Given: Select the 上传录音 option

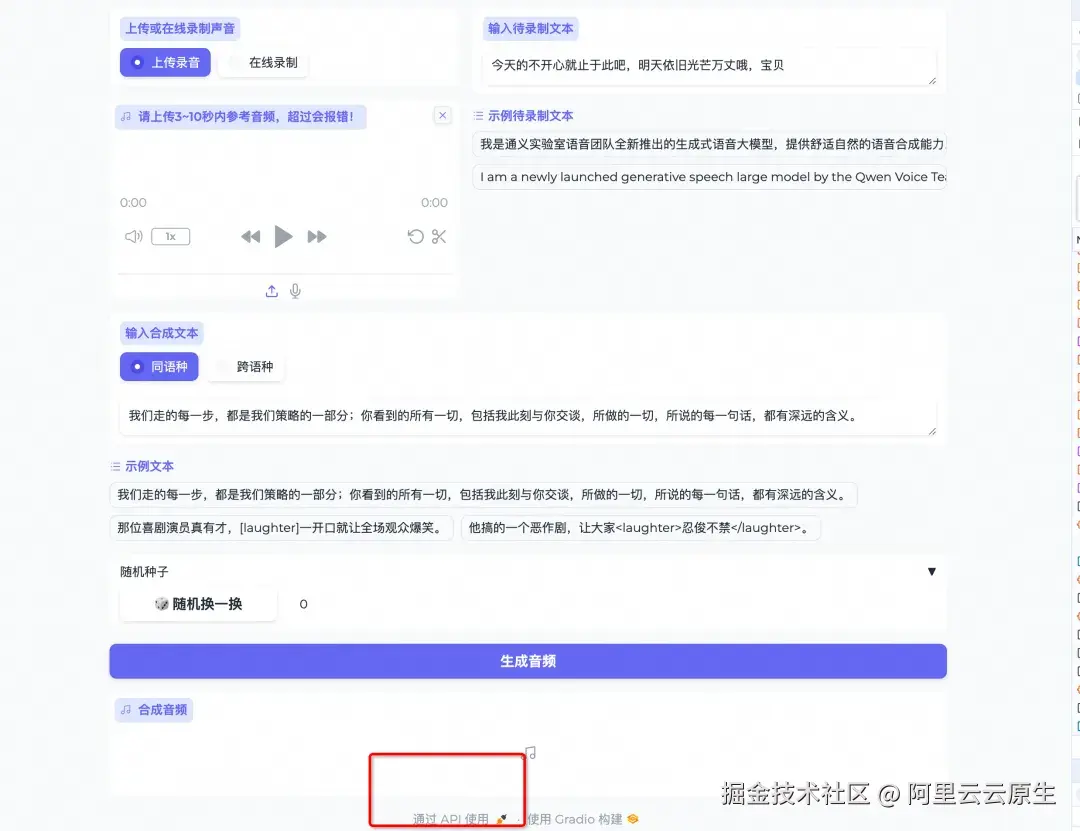Looking at the screenshot, I should [164, 62].
